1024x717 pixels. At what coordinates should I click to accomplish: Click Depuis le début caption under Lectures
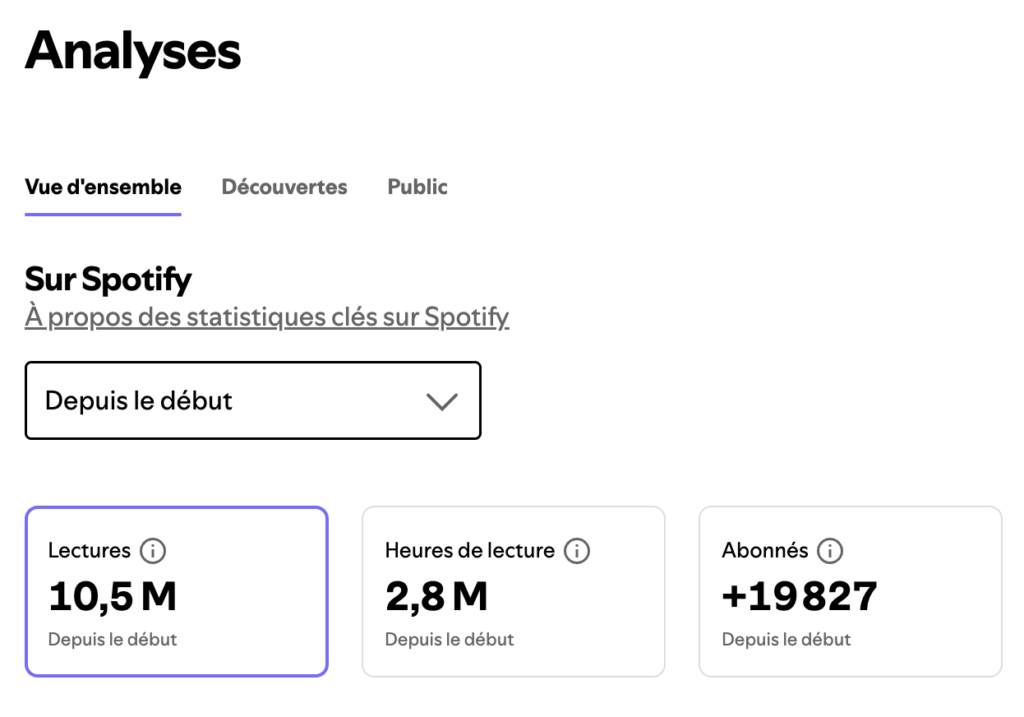[112, 639]
